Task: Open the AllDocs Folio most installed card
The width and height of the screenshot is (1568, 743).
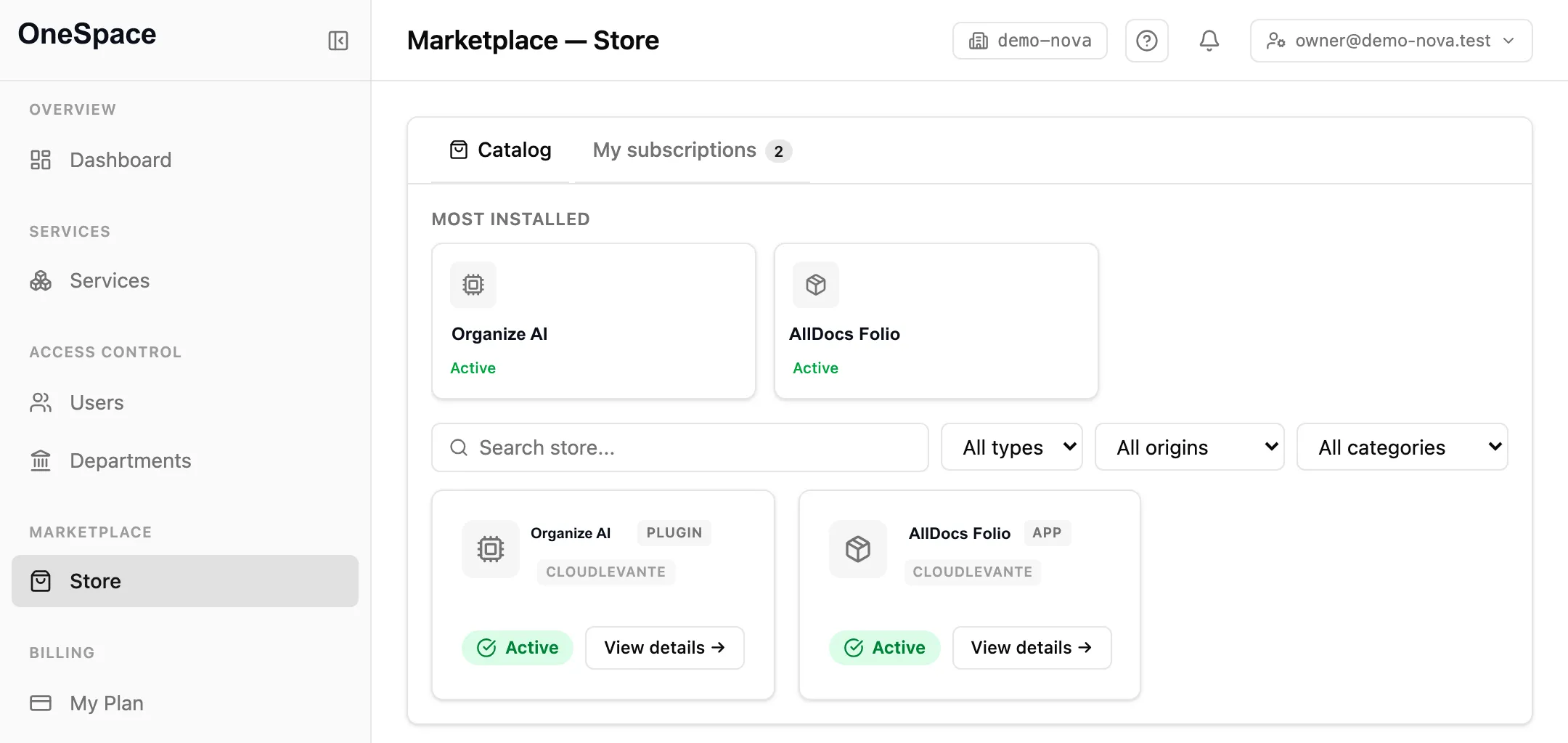Action: (936, 321)
